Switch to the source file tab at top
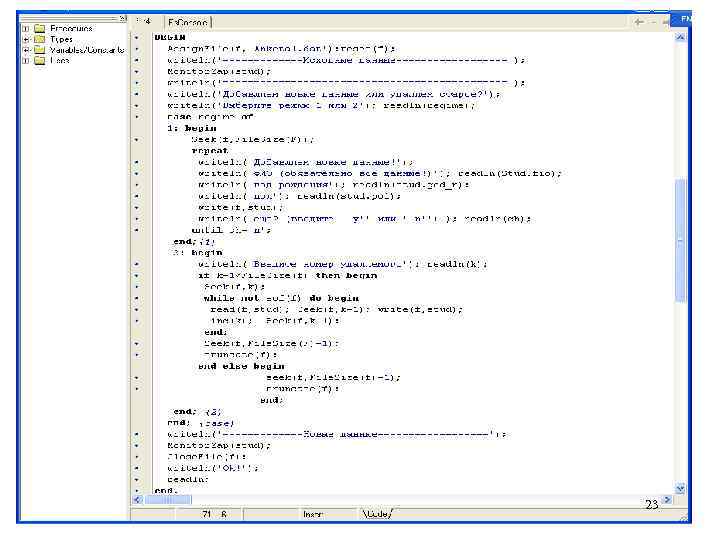Viewport: 720px width, 540px height. tap(187, 22)
